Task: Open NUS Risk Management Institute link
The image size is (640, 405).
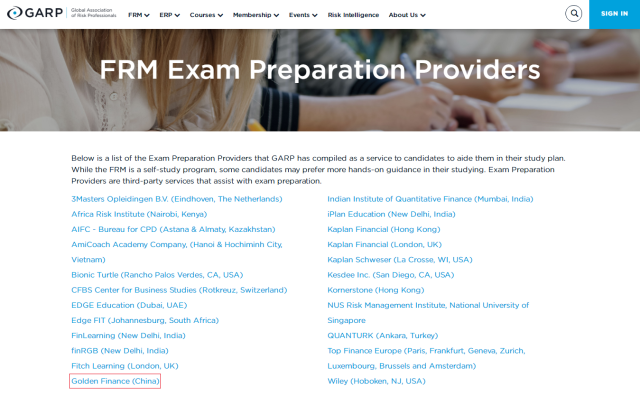Action: point(428,313)
